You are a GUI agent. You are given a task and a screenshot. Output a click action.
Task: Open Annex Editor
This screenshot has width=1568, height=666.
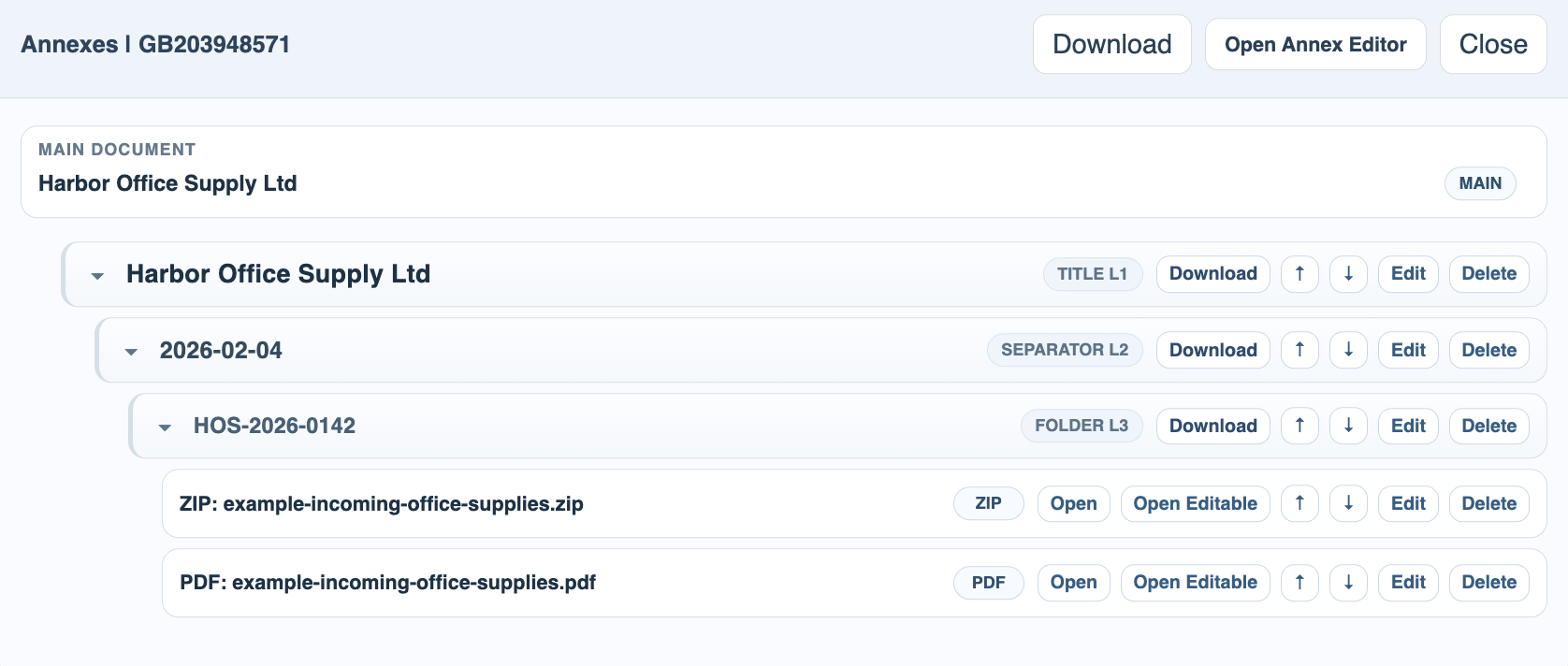click(1315, 44)
